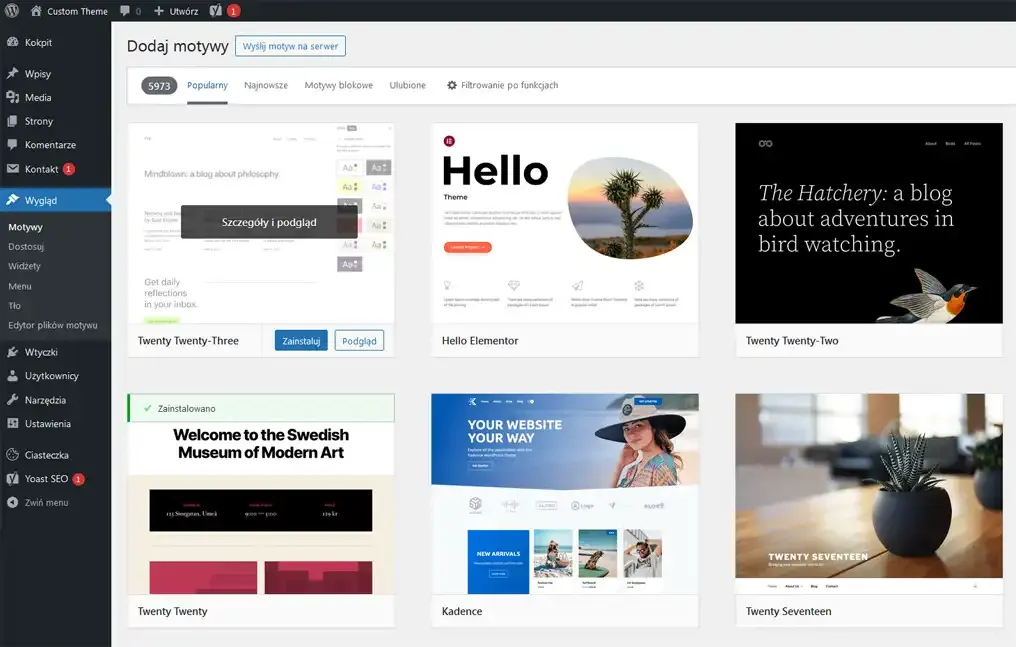Open the Media library menu item
Image resolution: width=1016 pixels, height=647 pixels.
tap(38, 98)
